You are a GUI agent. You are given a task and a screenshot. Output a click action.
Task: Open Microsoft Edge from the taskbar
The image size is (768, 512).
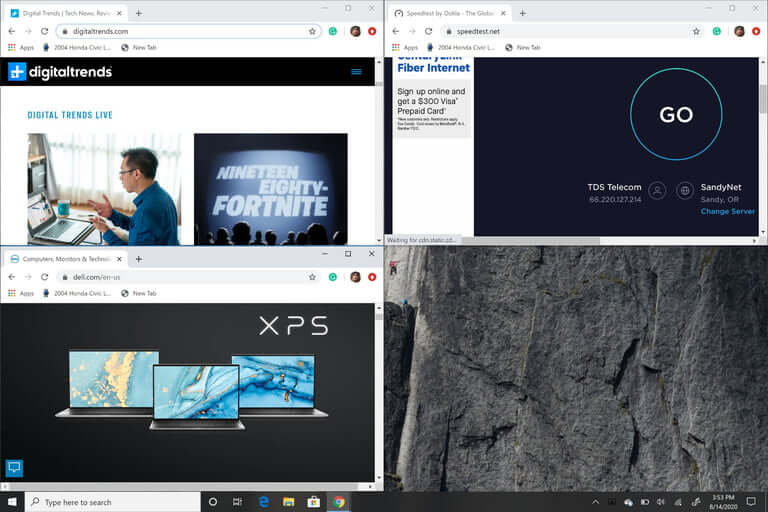click(264, 502)
